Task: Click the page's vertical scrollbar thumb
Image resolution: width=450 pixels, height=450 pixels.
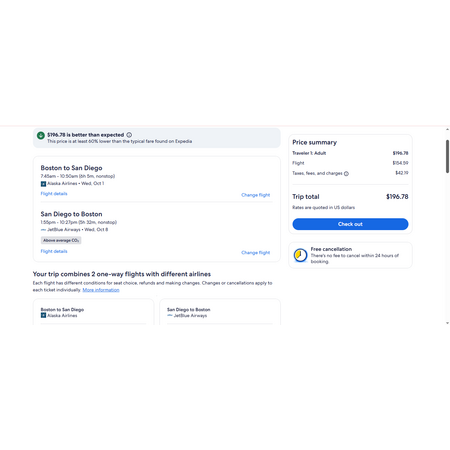Action: pyautogui.click(x=447, y=156)
